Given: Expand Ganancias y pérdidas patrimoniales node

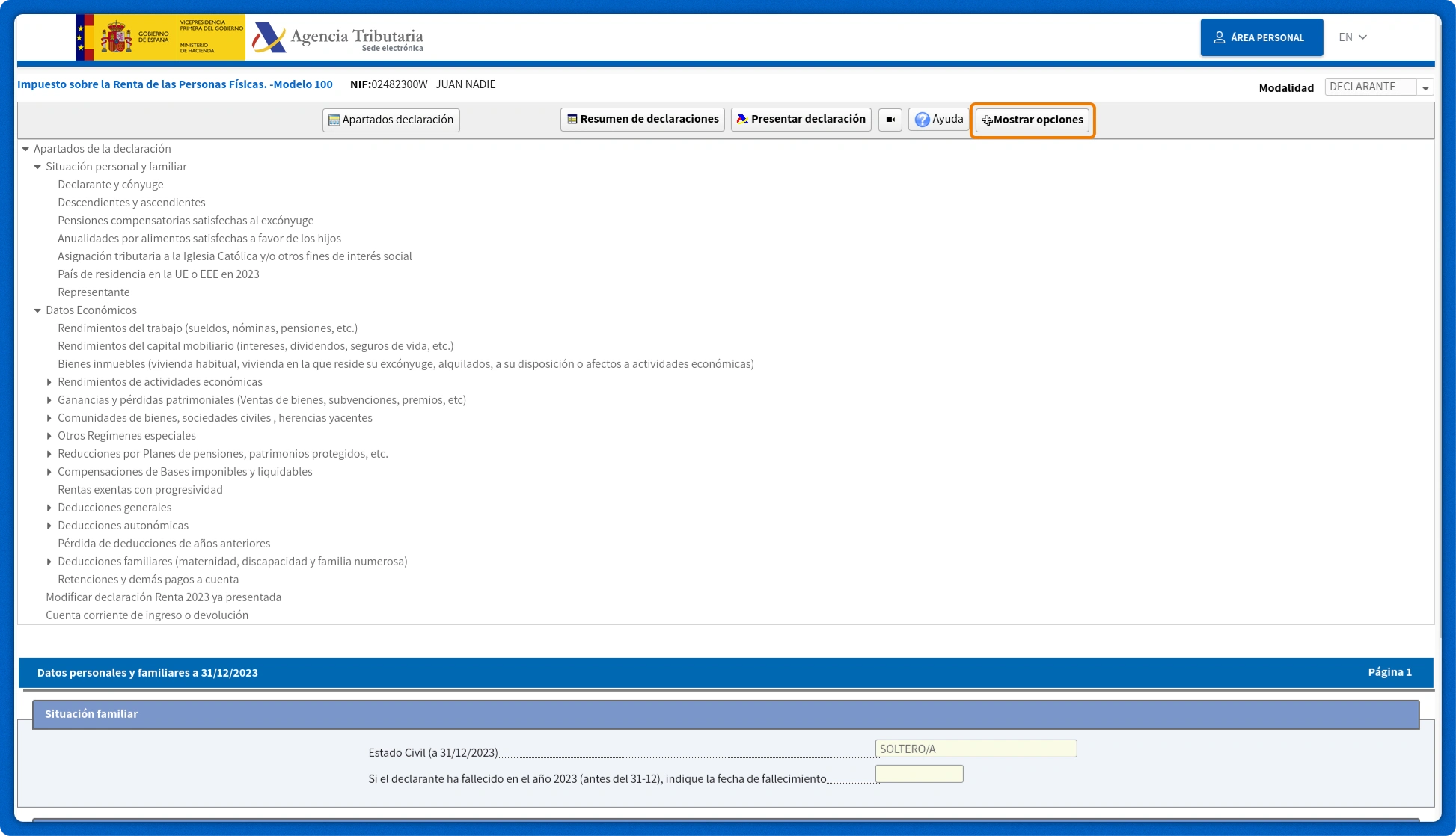Looking at the screenshot, I should coord(49,400).
